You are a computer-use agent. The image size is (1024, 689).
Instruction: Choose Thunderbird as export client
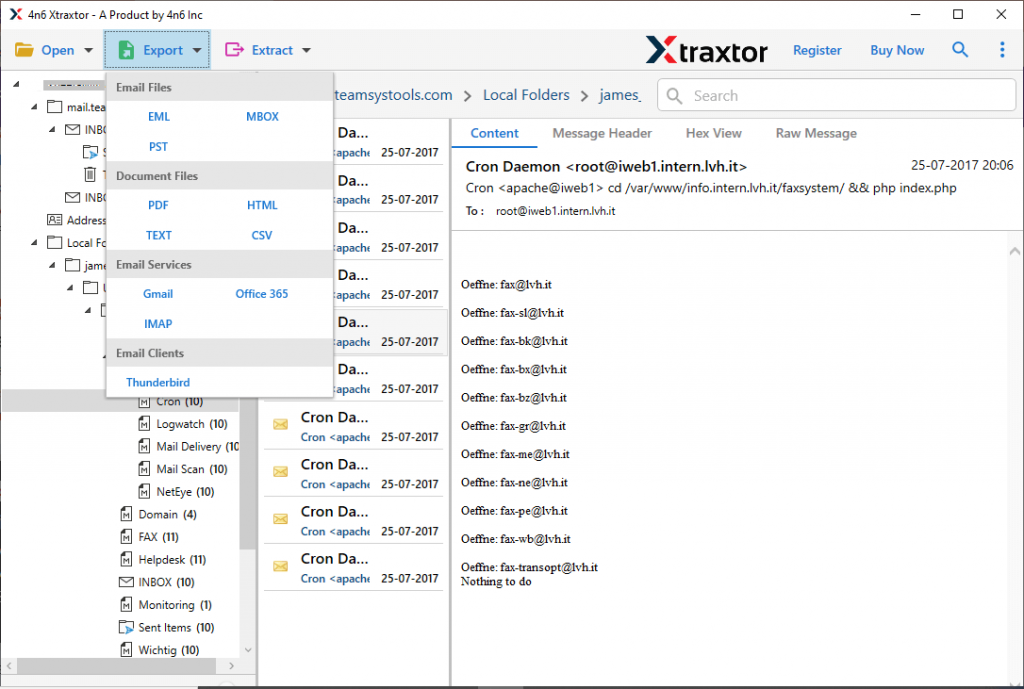[158, 382]
